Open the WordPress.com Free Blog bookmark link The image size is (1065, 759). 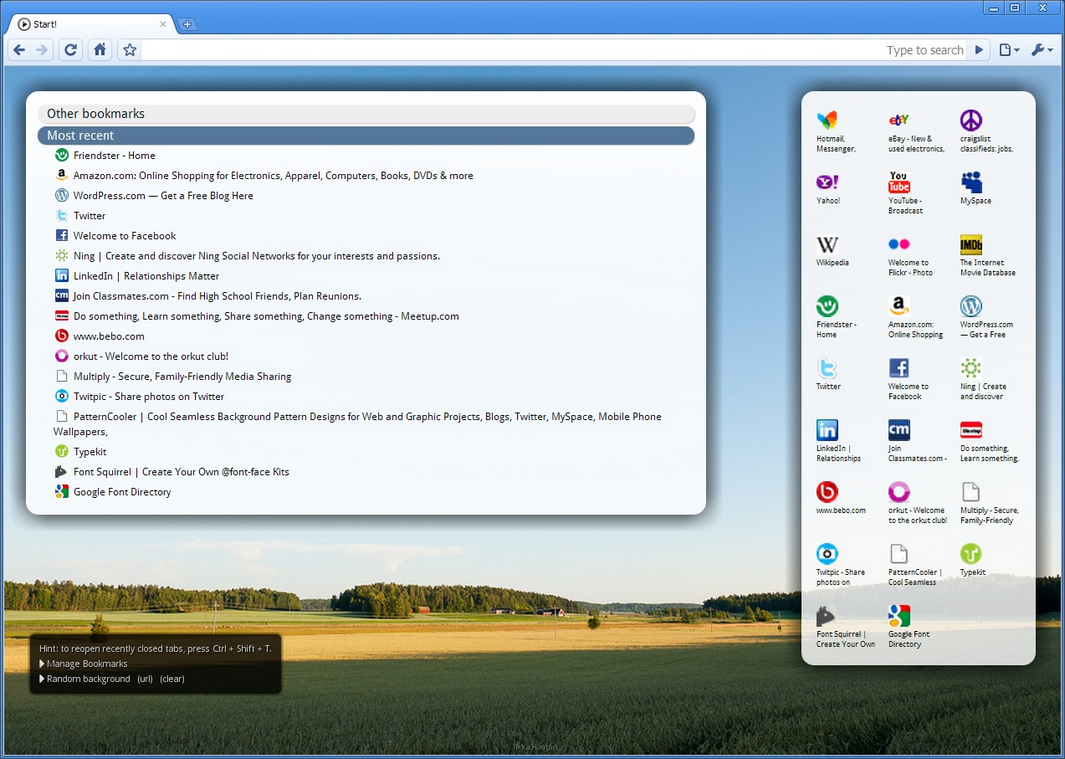163,196
